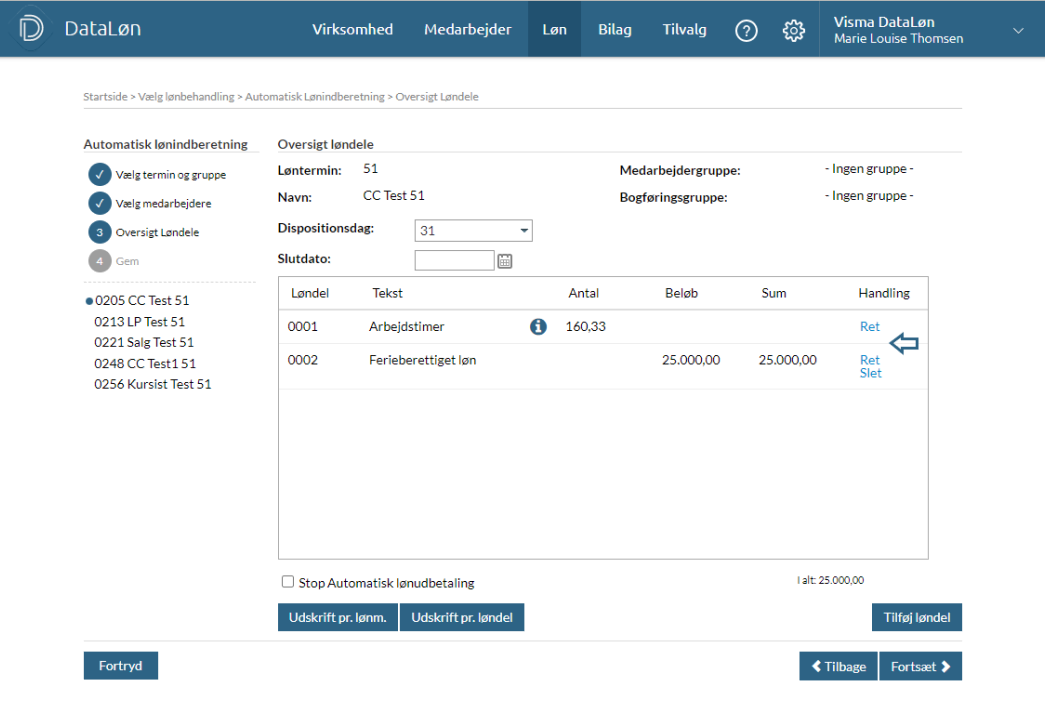The image size is (1045, 711).
Task: Open the Slutdato calendar picker icon
Action: point(505,261)
